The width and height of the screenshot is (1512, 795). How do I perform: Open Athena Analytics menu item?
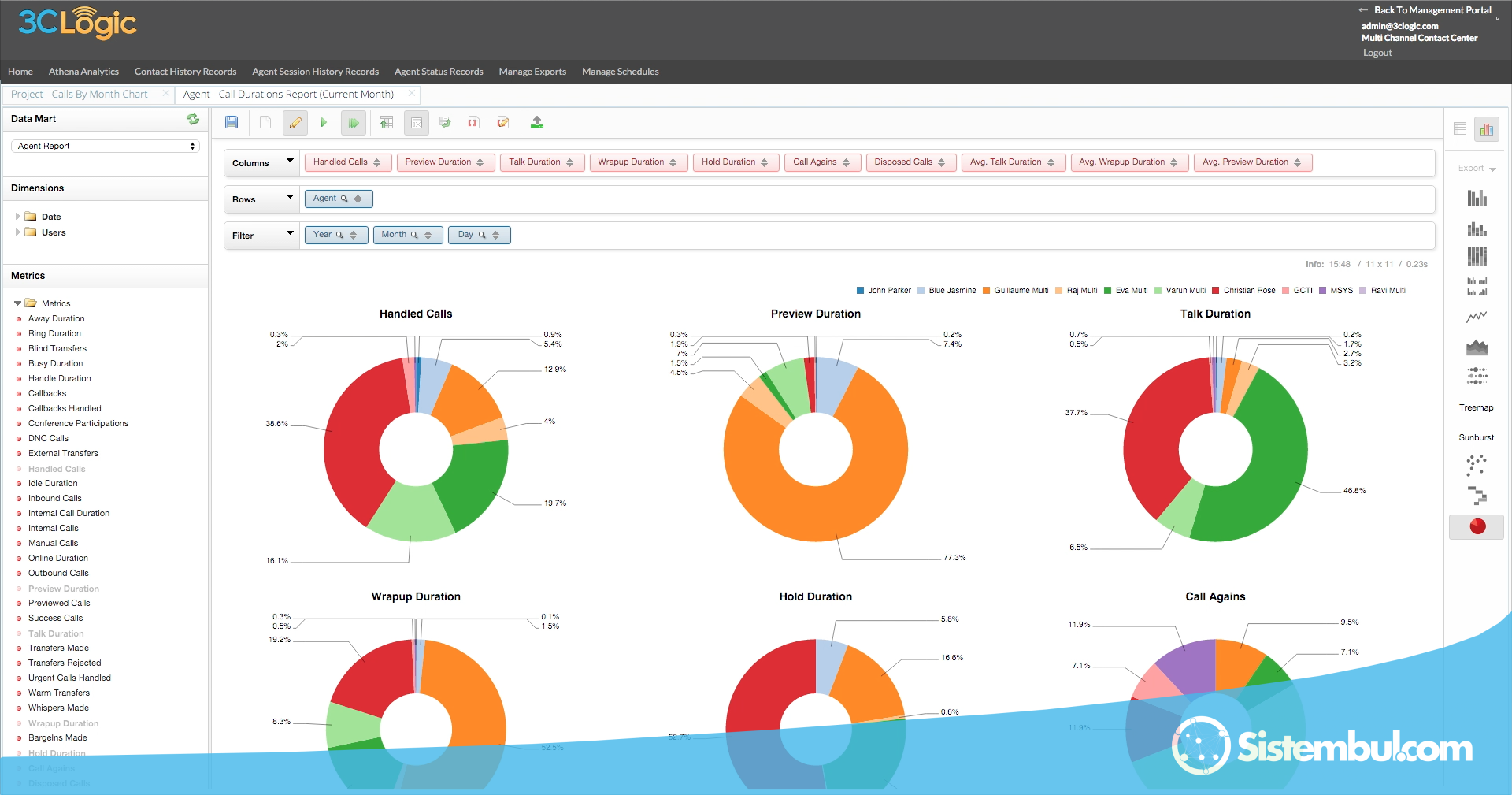tap(83, 72)
